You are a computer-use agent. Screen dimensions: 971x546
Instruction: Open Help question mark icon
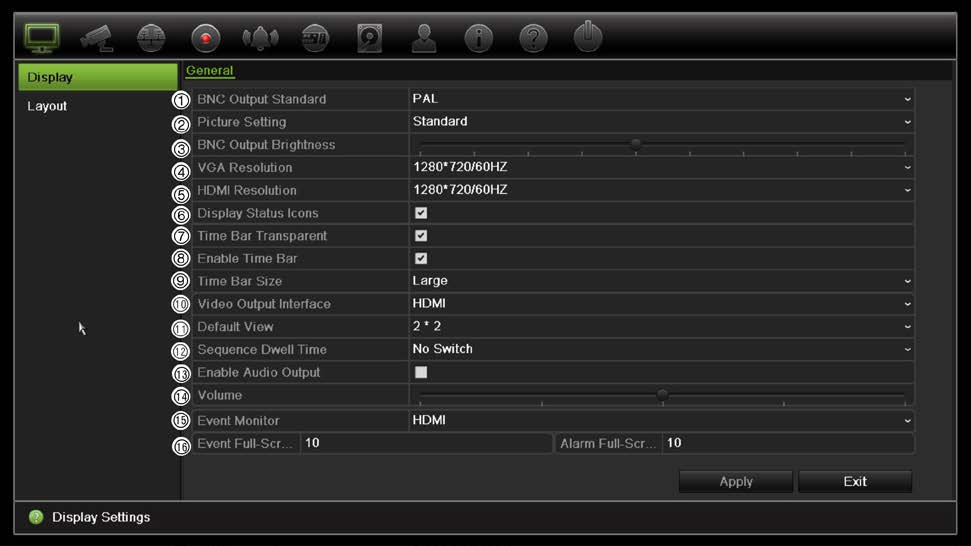(x=533, y=38)
